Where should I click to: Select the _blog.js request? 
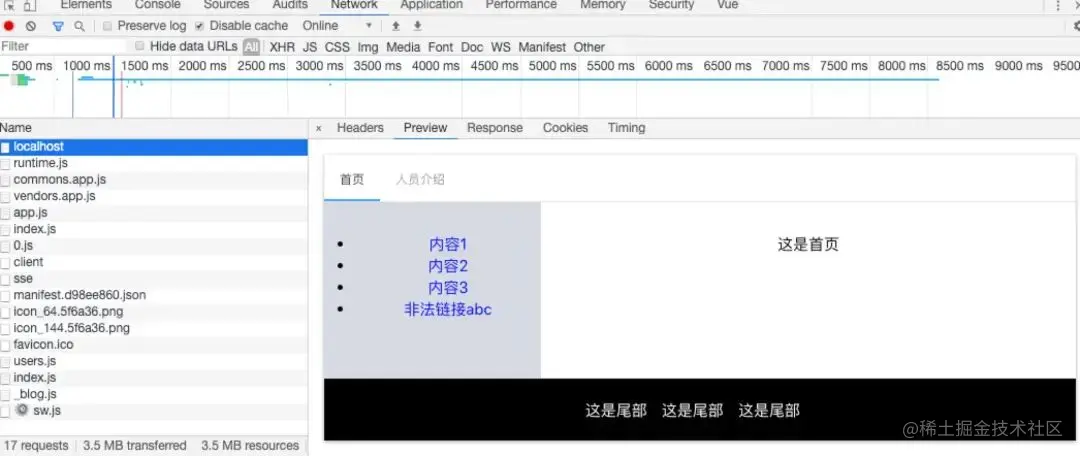[154, 395]
